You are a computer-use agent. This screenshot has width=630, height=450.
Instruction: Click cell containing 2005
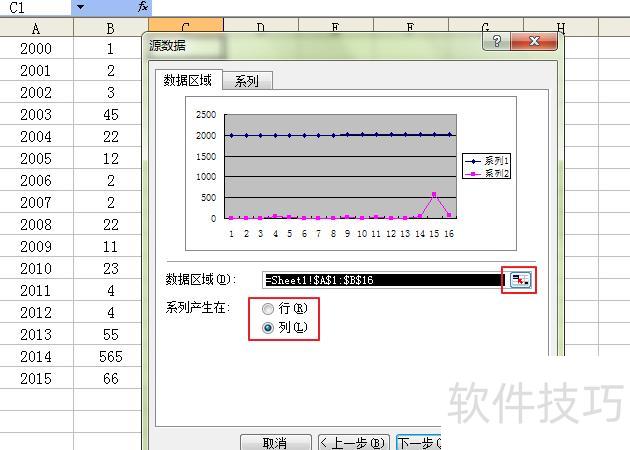(x=36, y=159)
